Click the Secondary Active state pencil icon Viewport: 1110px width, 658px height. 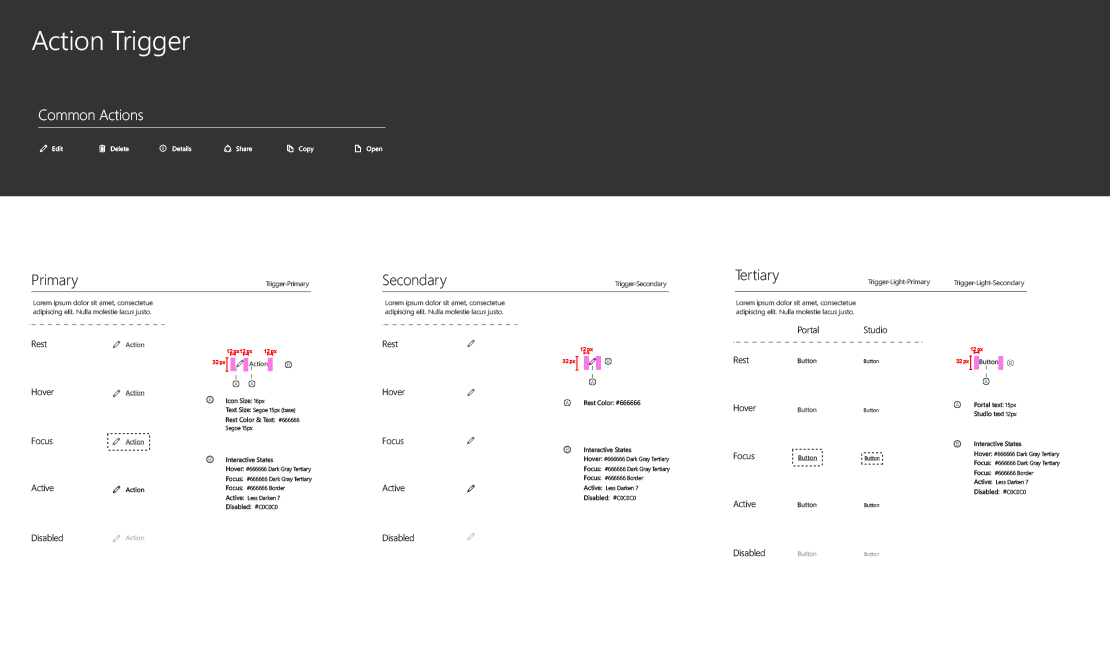tap(471, 489)
